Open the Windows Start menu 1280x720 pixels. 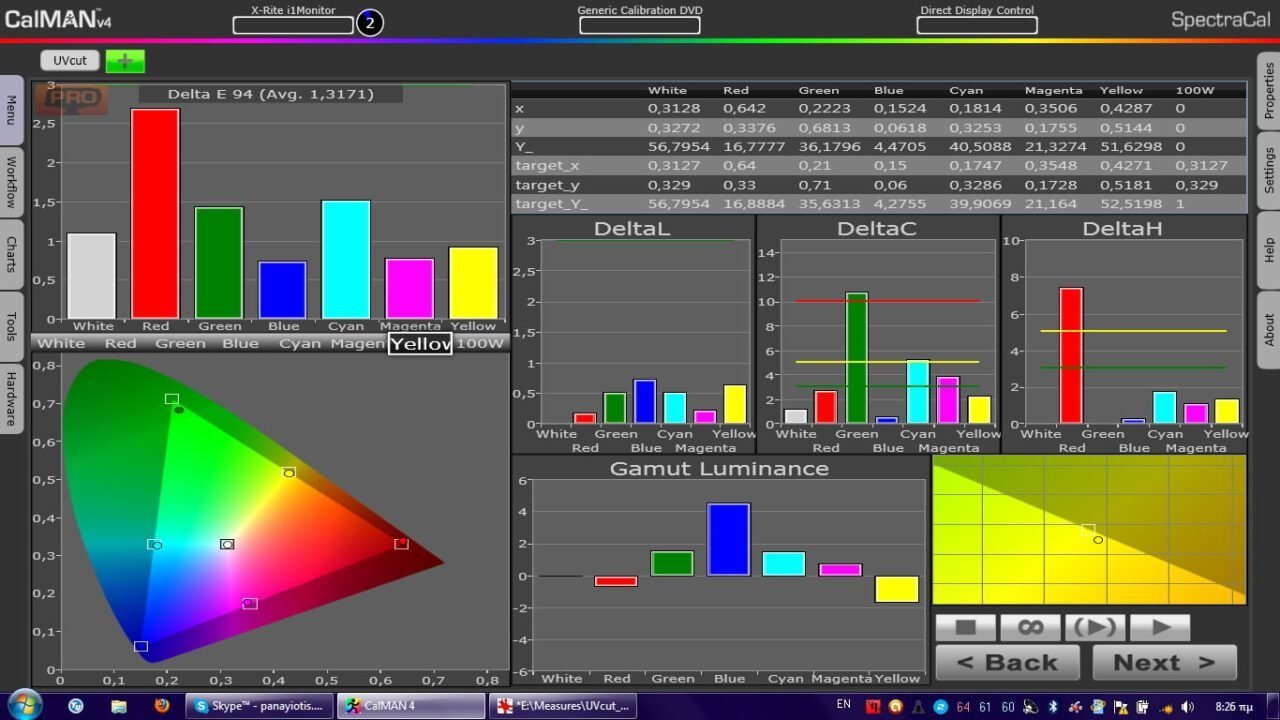(23, 704)
